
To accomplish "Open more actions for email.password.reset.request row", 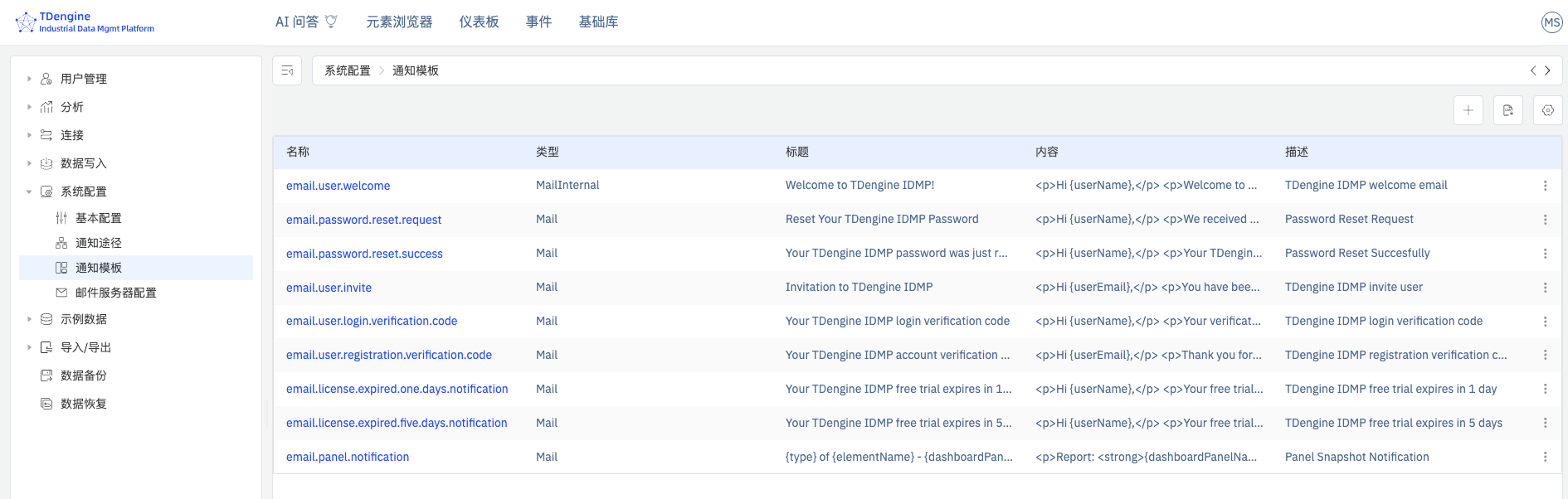I will coord(1545,220).
